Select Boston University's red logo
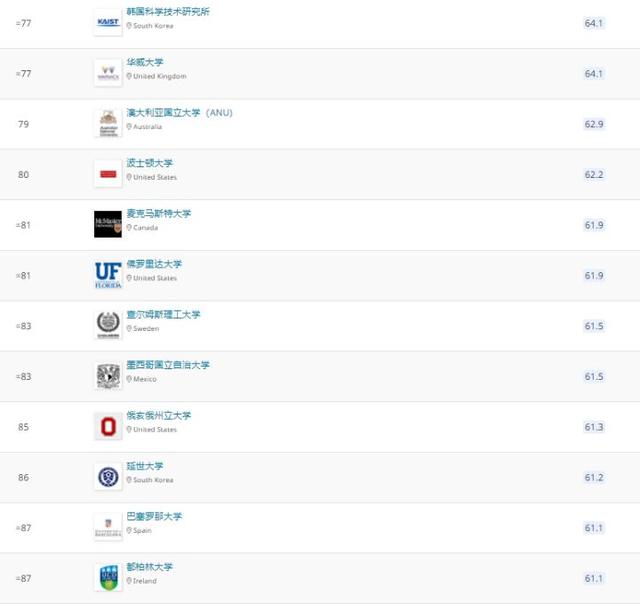This screenshot has height=604, width=640. click(108, 174)
